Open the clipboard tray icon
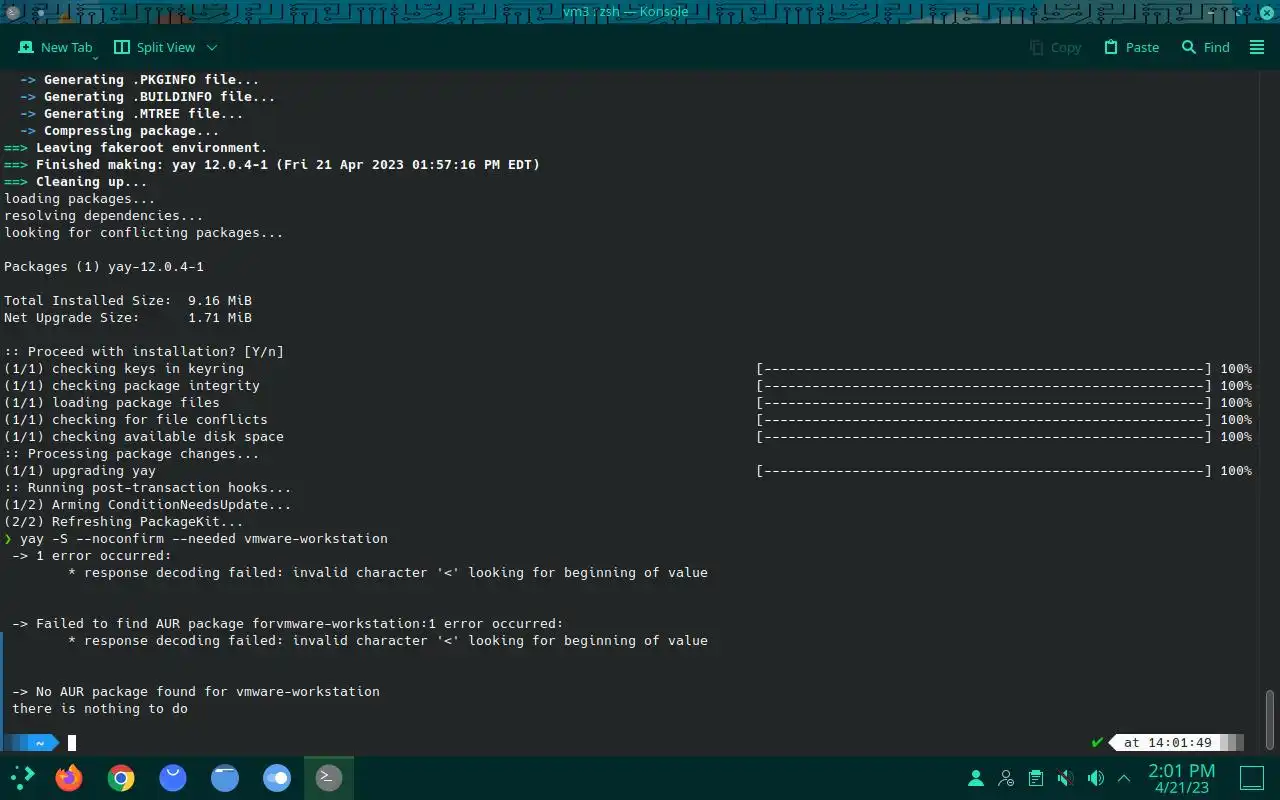The image size is (1280, 800). click(1036, 777)
